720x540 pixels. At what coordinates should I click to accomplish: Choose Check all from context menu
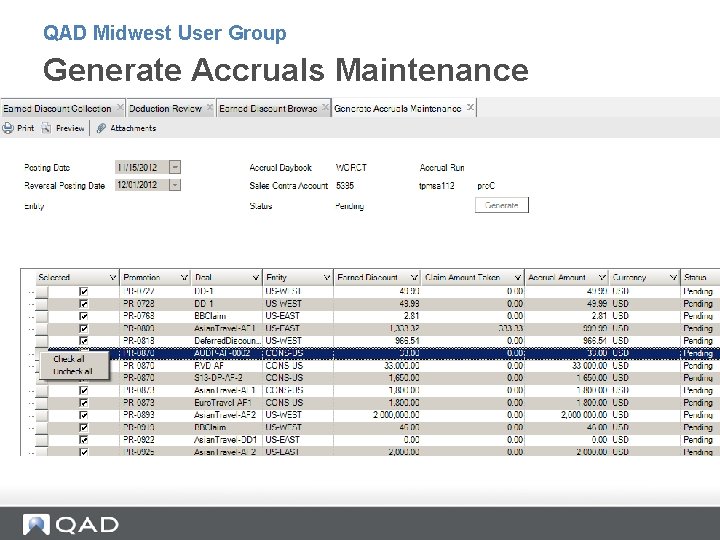click(69, 359)
